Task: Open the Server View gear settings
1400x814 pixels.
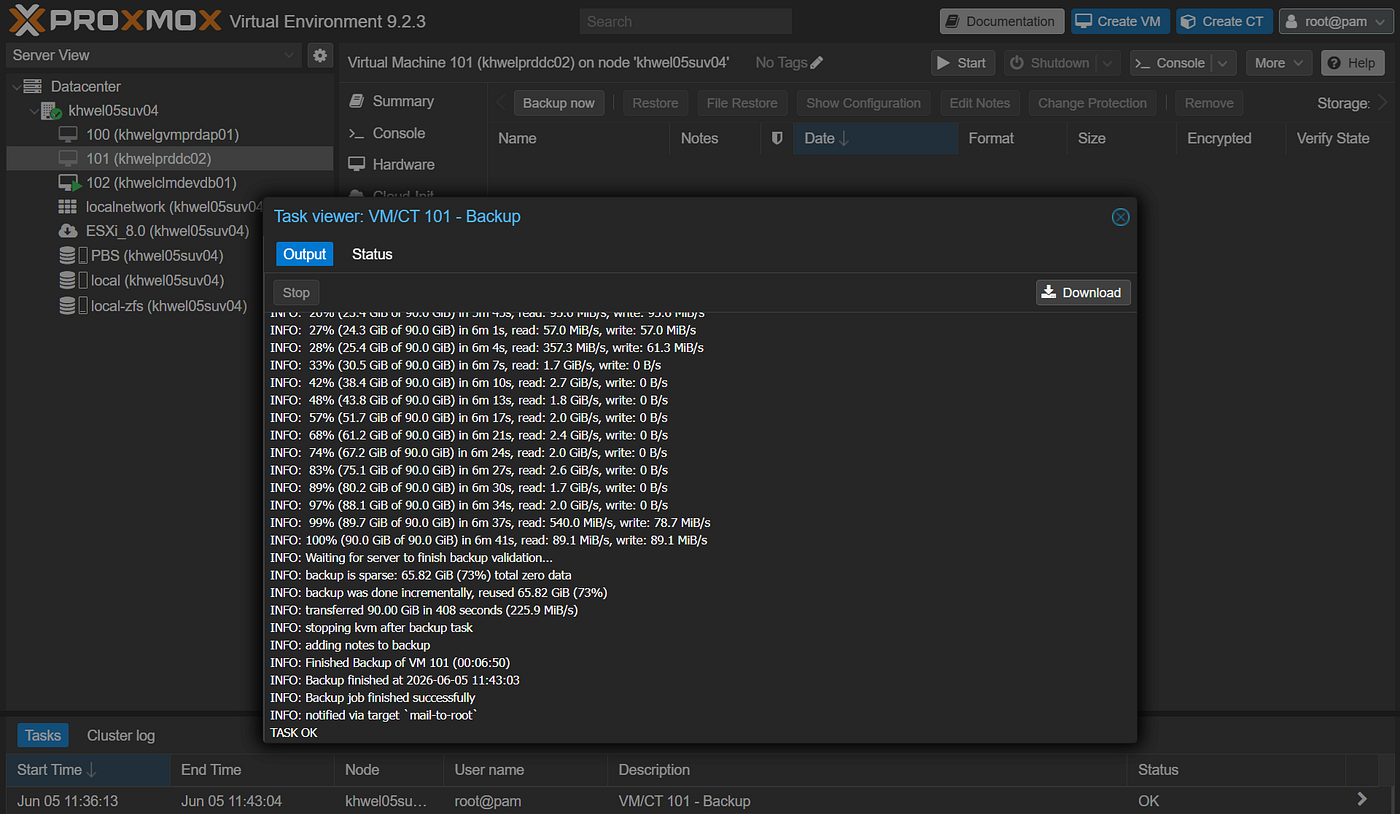Action: point(320,55)
